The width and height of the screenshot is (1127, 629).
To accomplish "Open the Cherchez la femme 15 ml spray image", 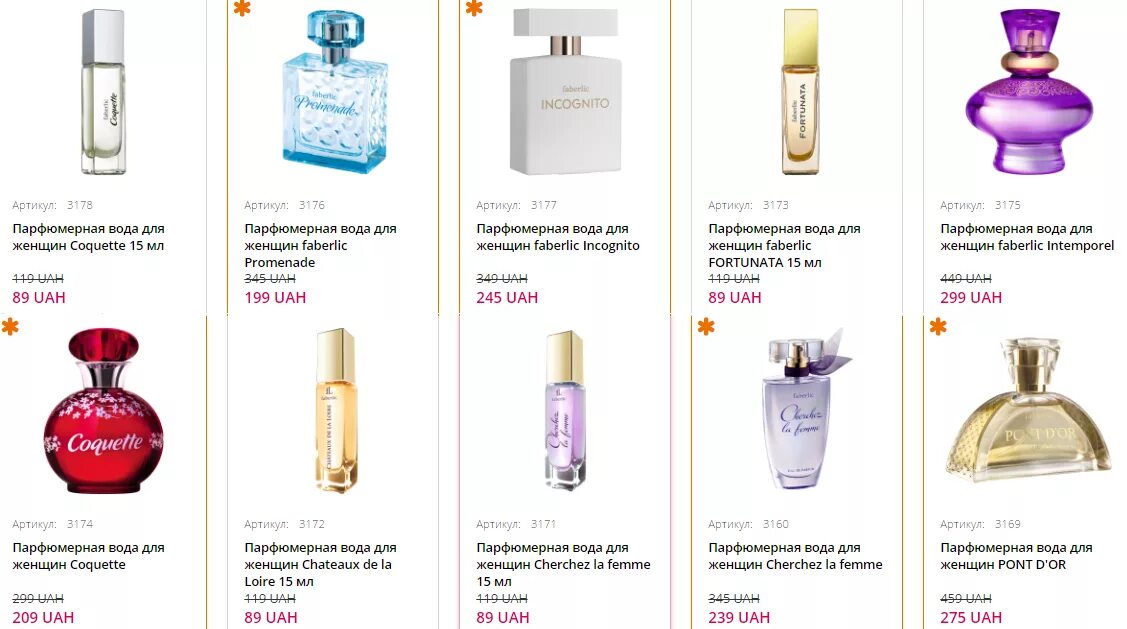I will [564, 411].
